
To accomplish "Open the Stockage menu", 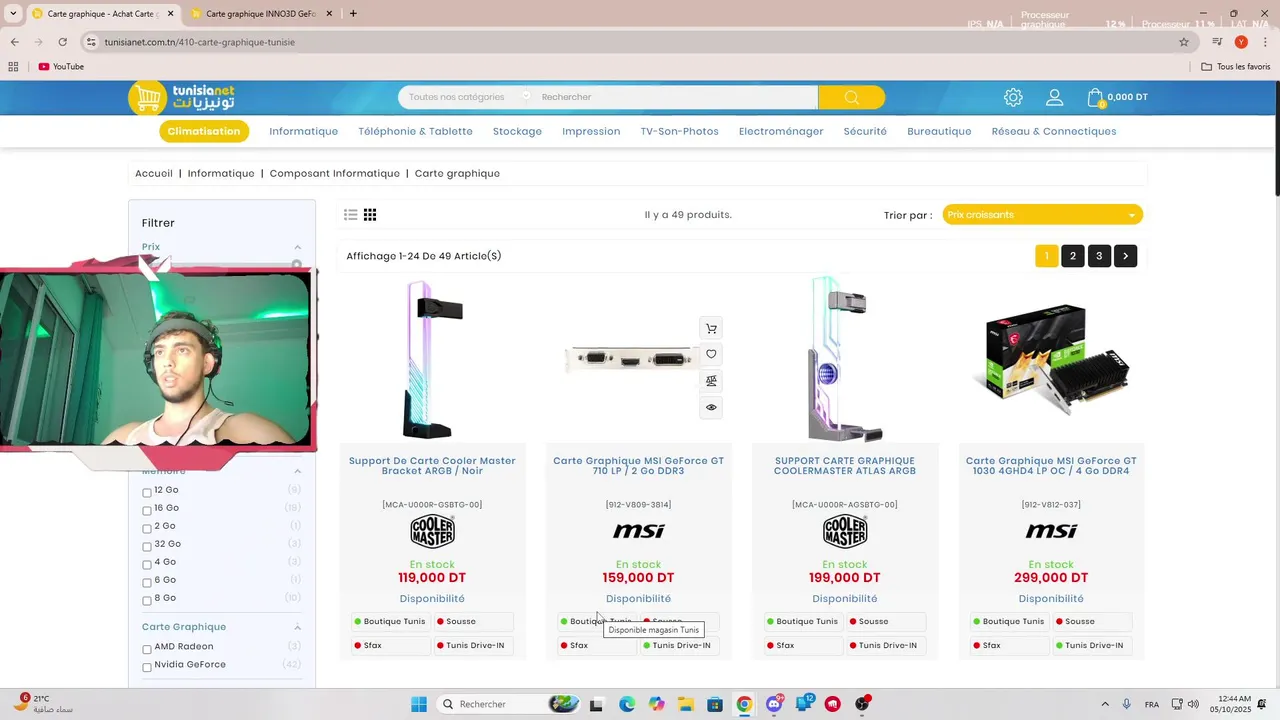I will coord(517,131).
